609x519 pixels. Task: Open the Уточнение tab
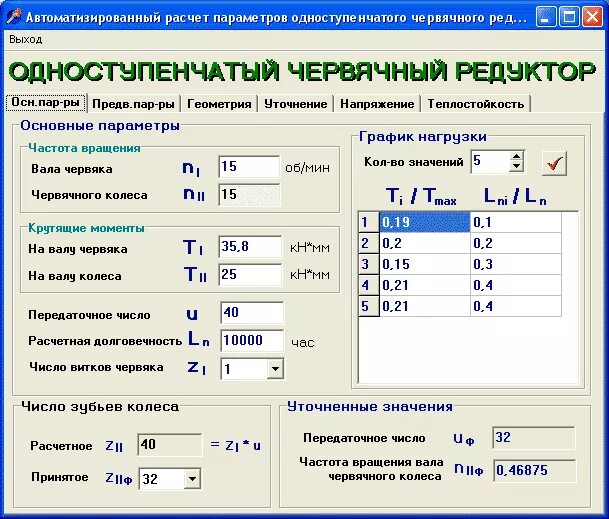[x=296, y=104]
